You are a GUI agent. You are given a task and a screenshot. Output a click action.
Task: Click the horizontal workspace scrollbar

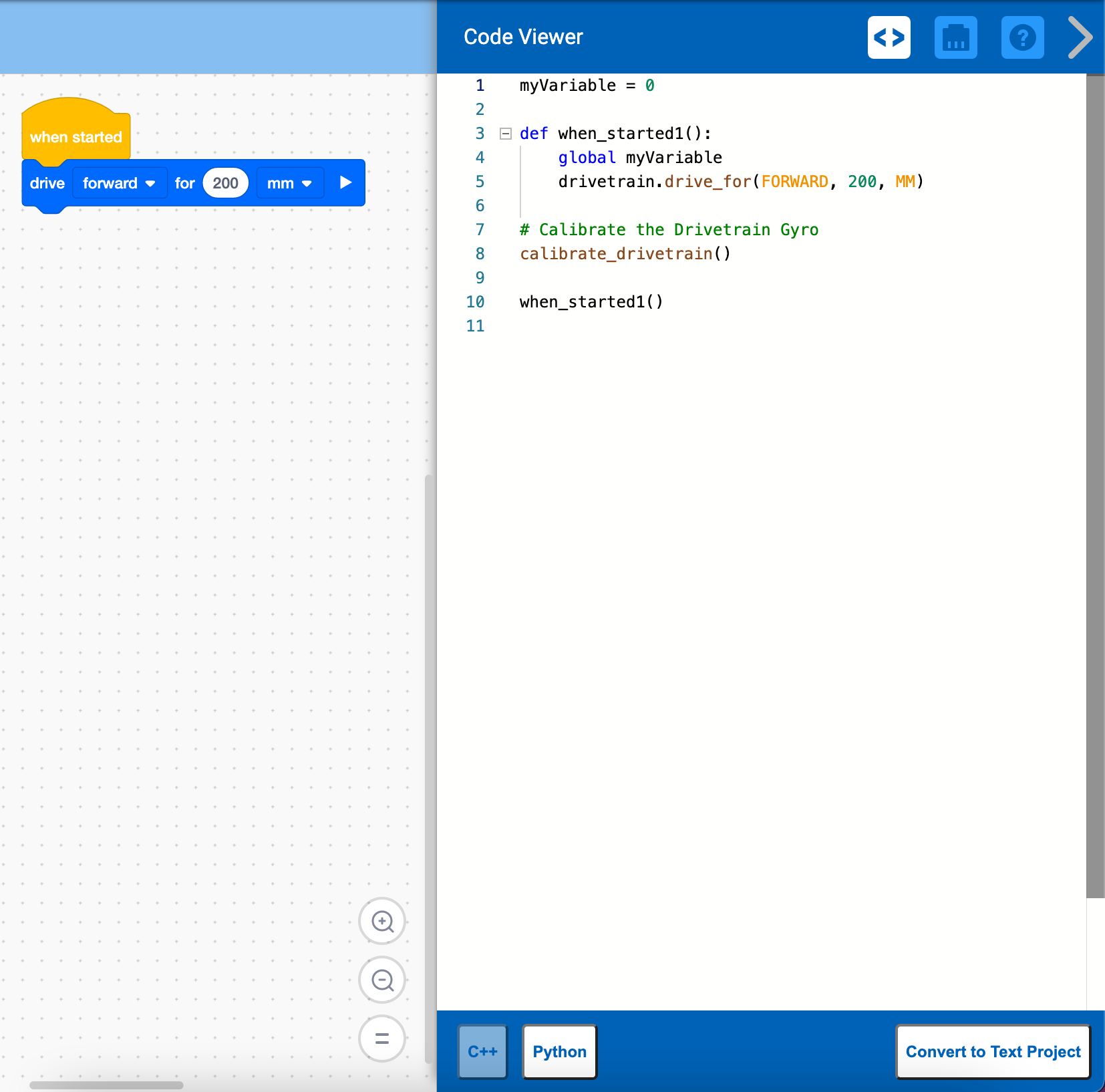click(x=107, y=1085)
